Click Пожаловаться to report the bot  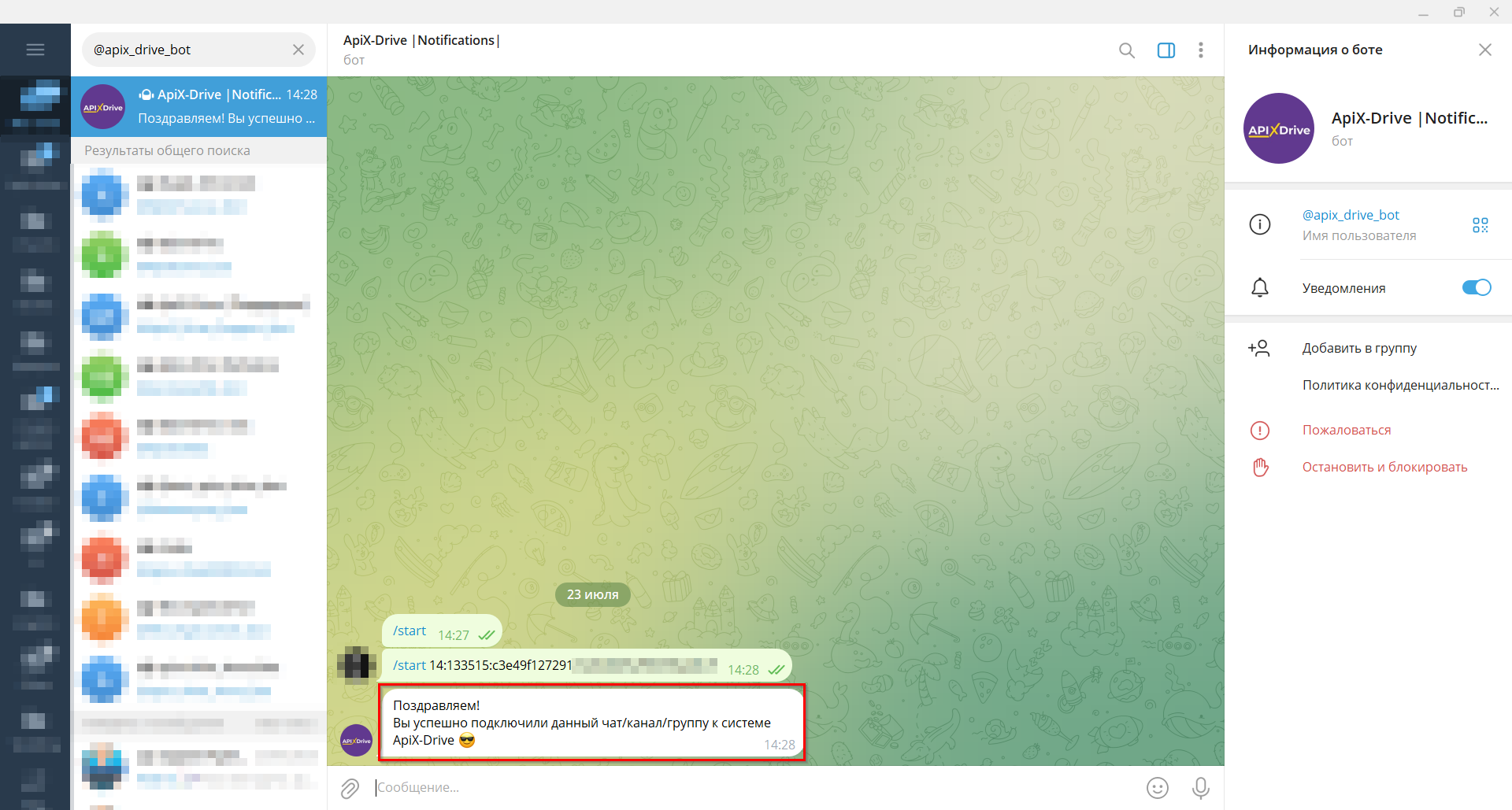tap(1347, 430)
